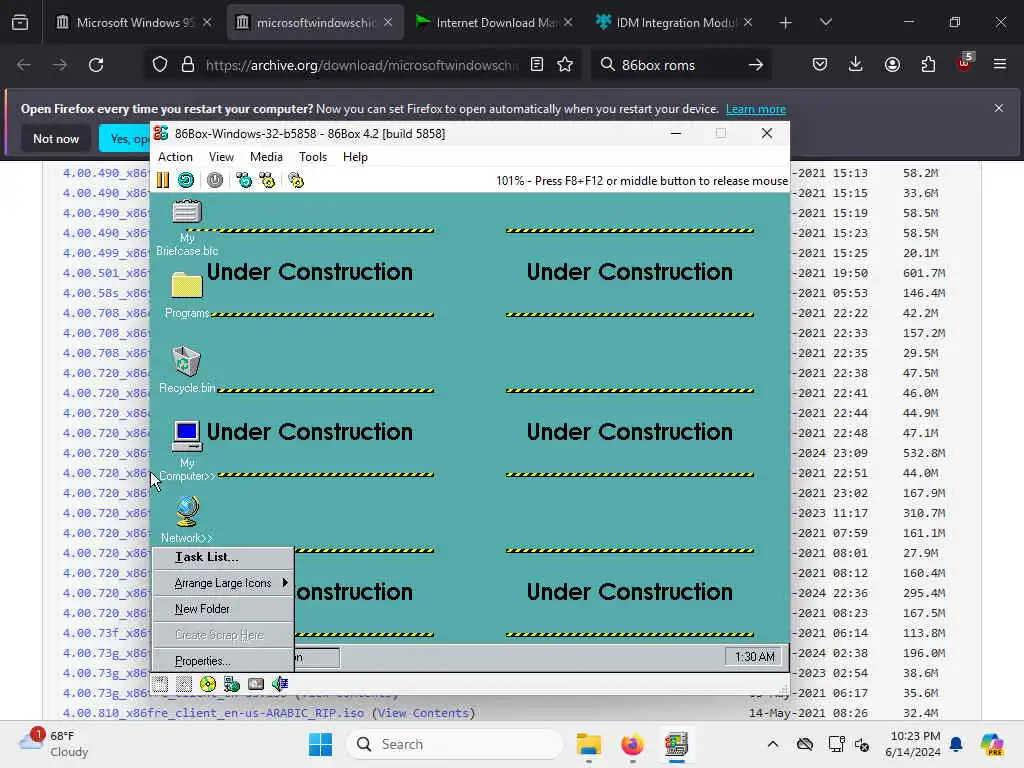Click View Contents next to ARABIC_RIP.iso
Screen dimensions: 1024x768
click(423, 713)
